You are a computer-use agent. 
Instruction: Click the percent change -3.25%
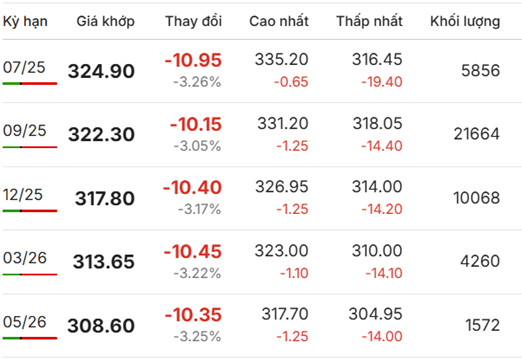pos(197,337)
